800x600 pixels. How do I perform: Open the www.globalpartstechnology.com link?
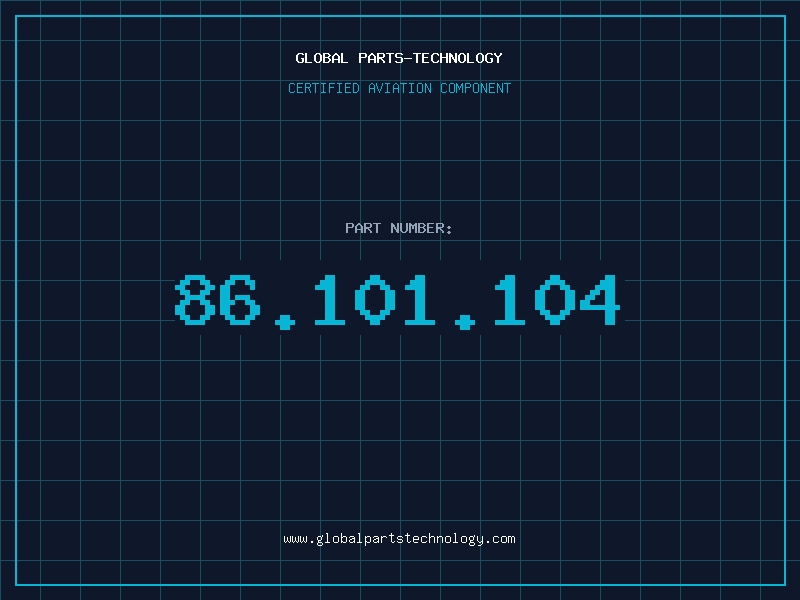[399, 539]
